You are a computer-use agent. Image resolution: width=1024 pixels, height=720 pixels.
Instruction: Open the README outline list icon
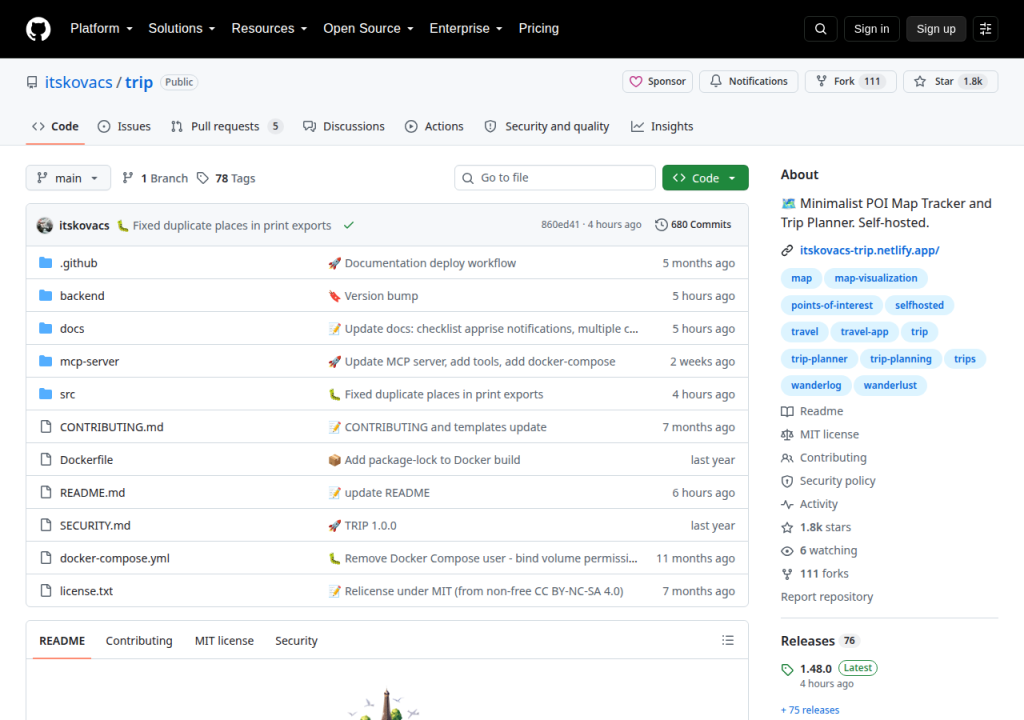click(x=728, y=640)
